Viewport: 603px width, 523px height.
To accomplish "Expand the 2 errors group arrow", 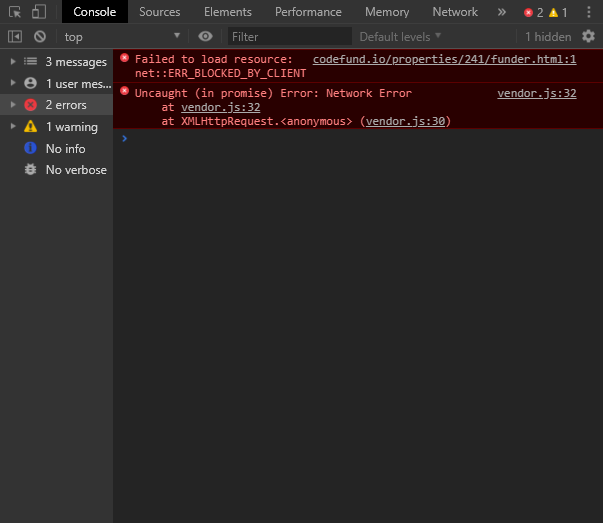I will tap(13, 105).
